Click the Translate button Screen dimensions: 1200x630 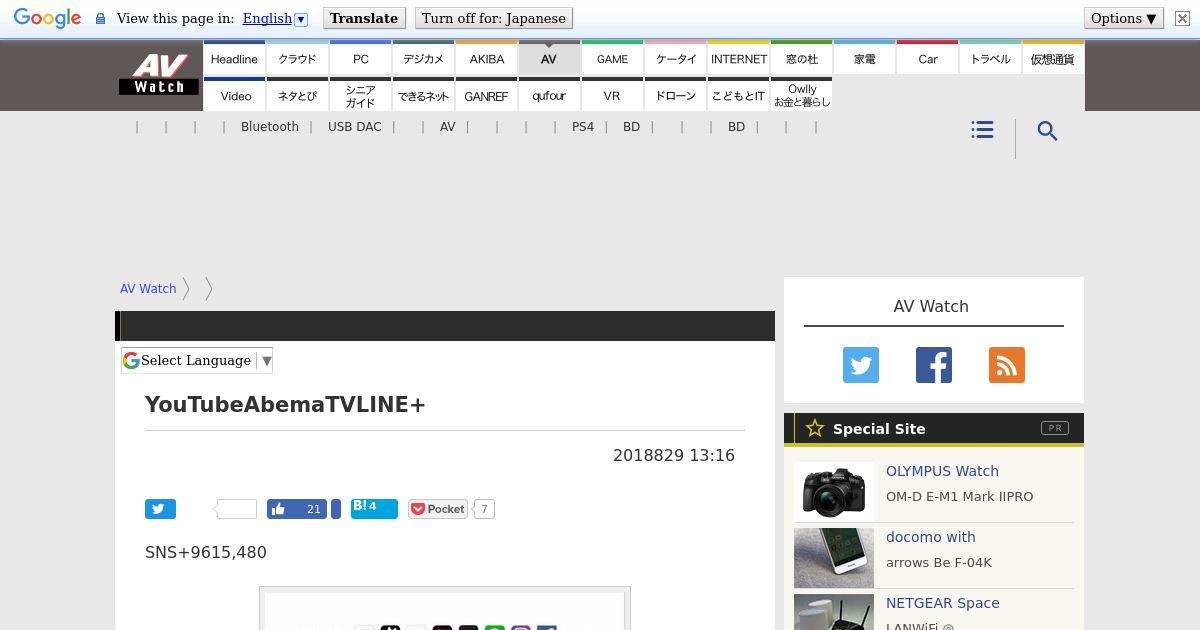pyautogui.click(x=364, y=18)
